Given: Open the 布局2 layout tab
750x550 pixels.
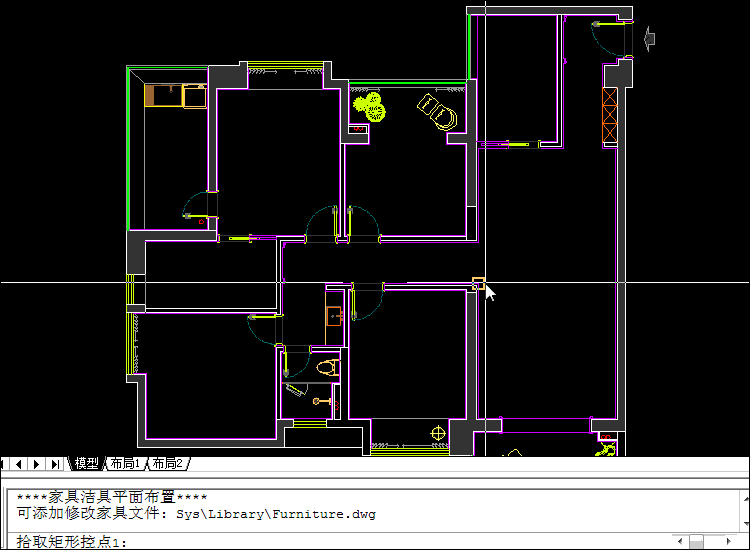Looking at the screenshot, I should (x=167, y=463).
